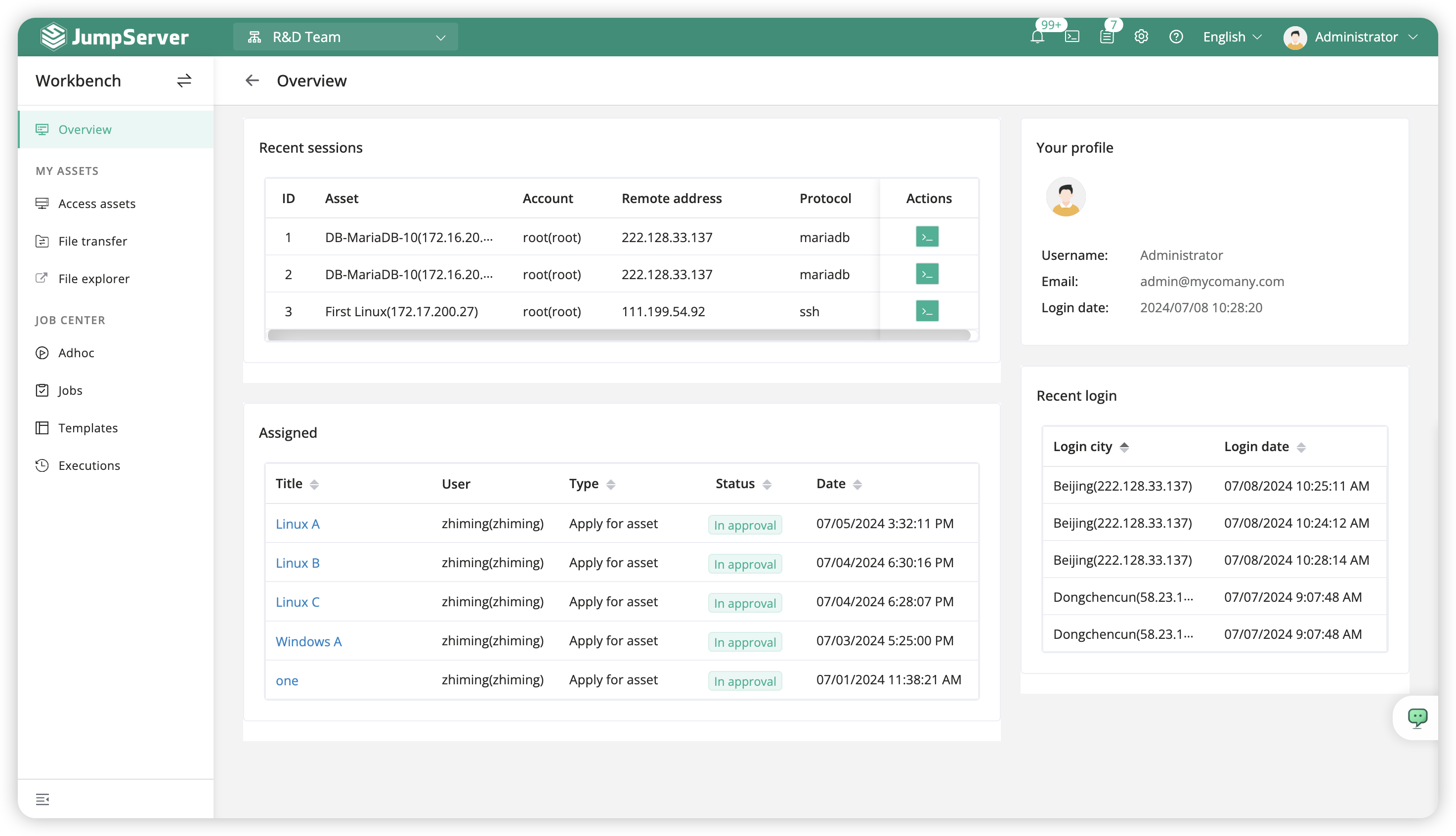Viewport: 1456px width, 836px height.
Task: Click the notification bell icon
Action: (x=1037, y=38)
